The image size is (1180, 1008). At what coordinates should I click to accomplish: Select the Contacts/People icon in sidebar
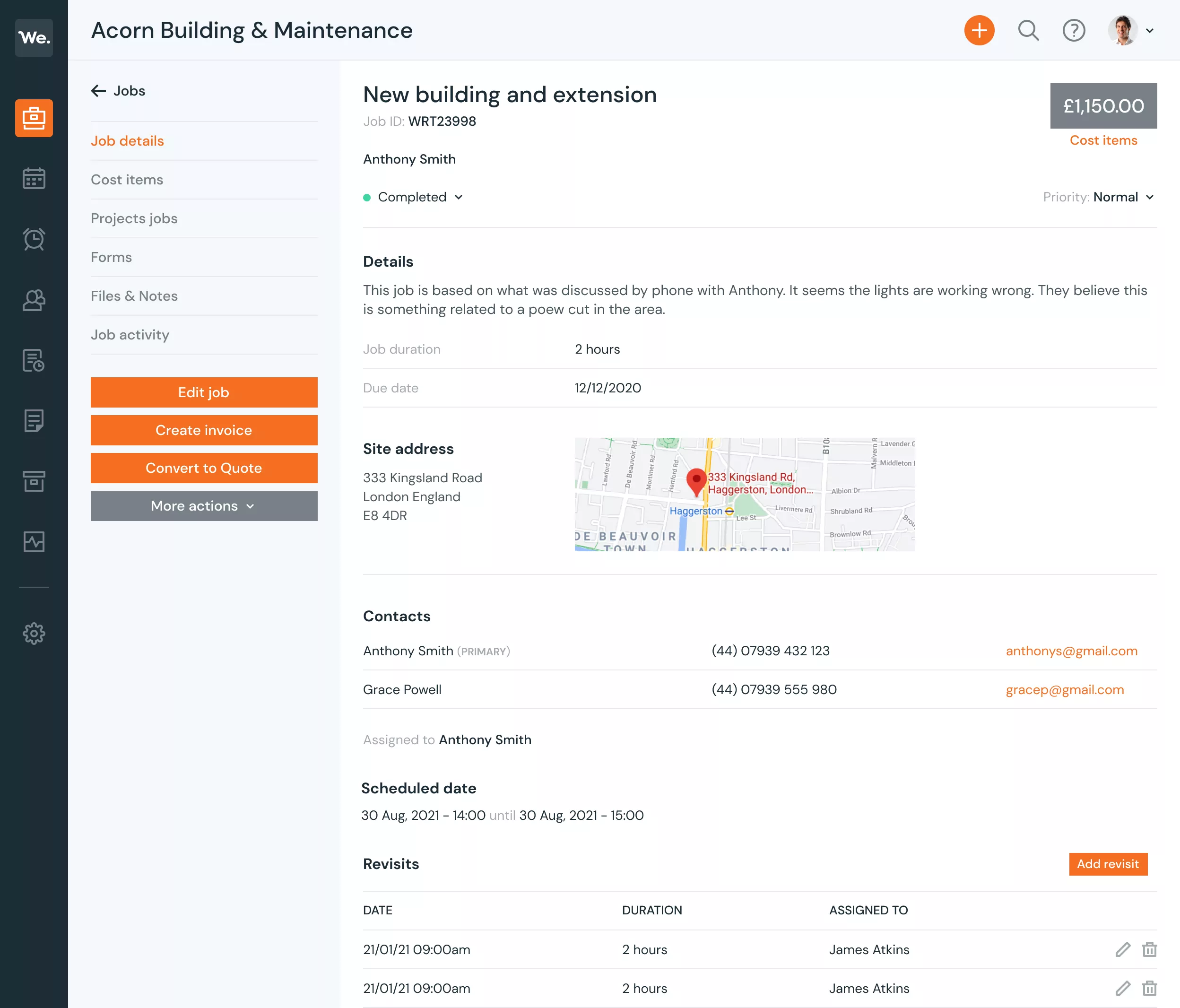point(34,300)
